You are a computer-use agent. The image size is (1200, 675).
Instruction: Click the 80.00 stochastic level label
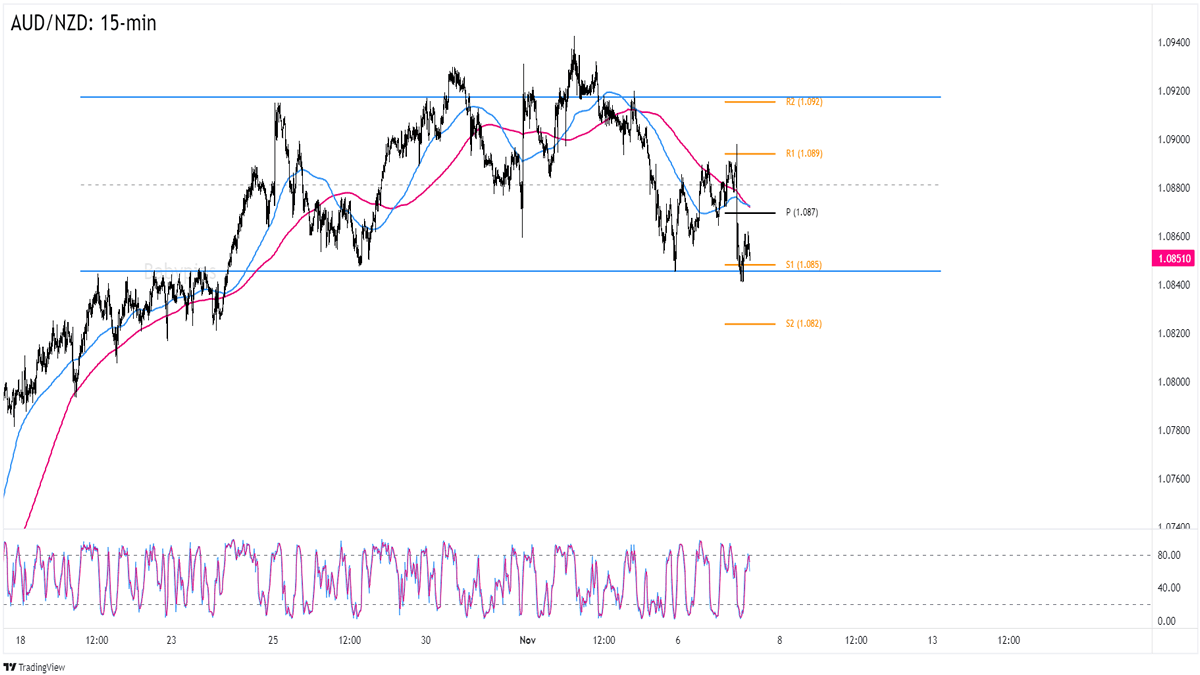[x=1167, y=555]
